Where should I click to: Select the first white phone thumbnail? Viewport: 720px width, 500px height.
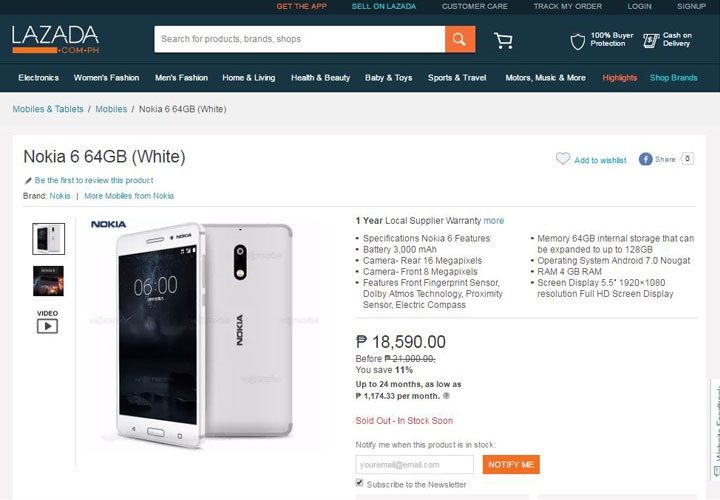click(48, 238)
